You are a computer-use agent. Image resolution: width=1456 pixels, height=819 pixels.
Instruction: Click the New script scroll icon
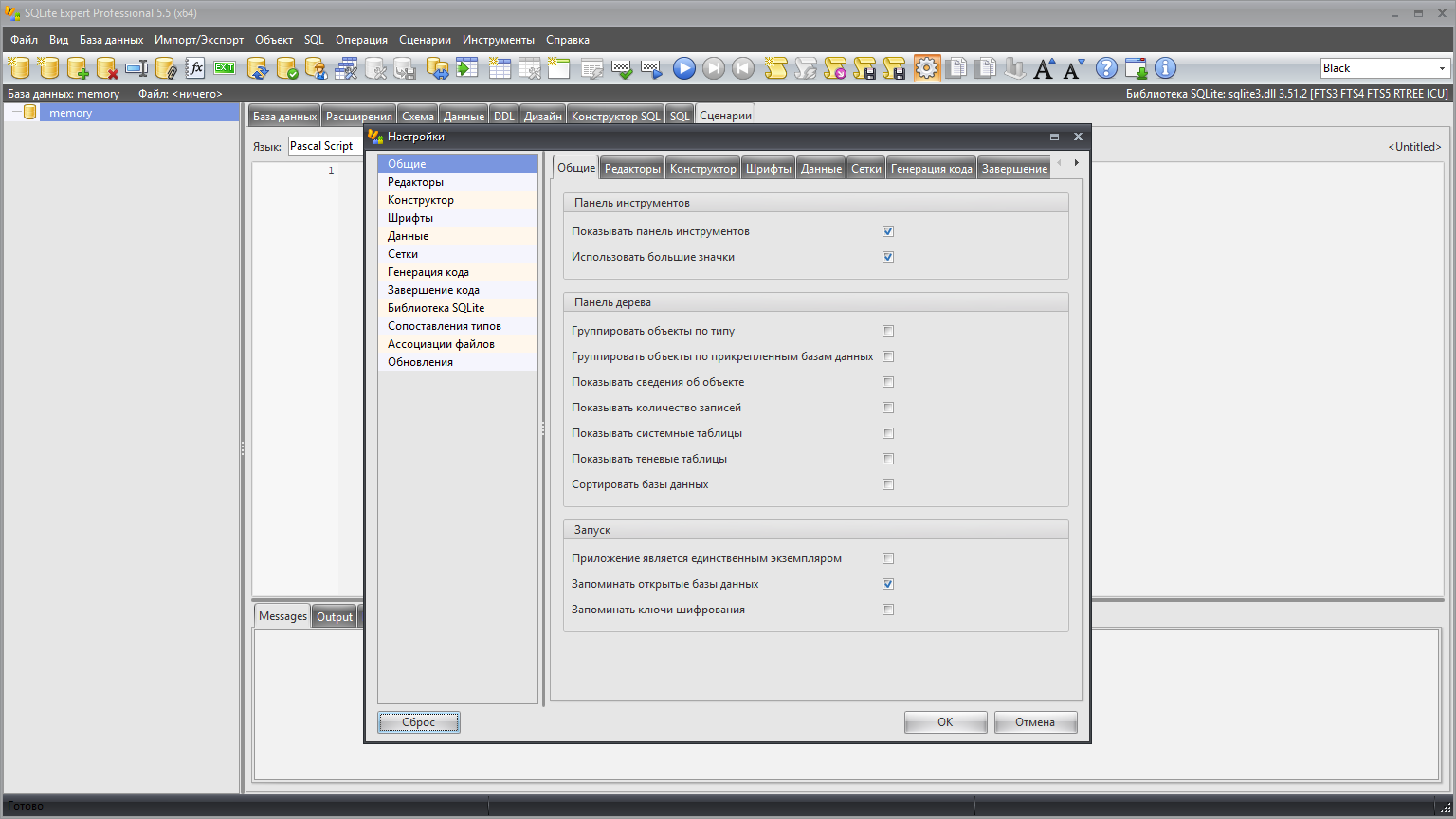(775, 68)
